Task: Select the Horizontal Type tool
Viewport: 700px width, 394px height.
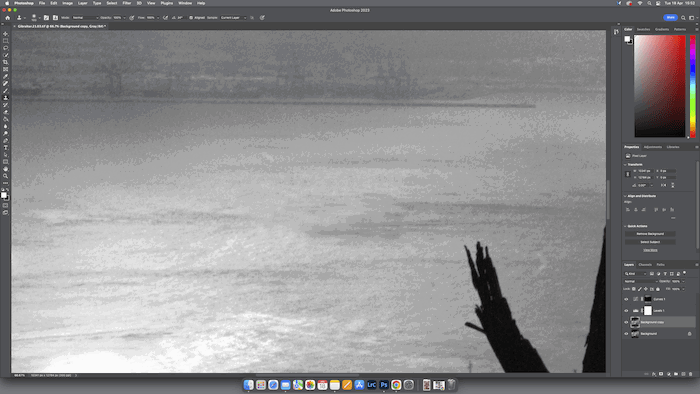Action: [x=5, y=148]
